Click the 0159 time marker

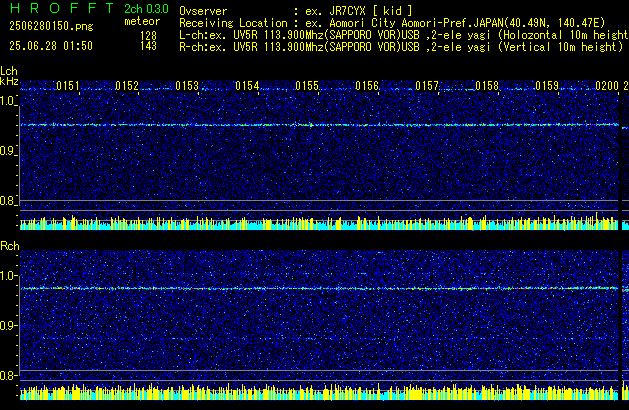tap(547, 85)
